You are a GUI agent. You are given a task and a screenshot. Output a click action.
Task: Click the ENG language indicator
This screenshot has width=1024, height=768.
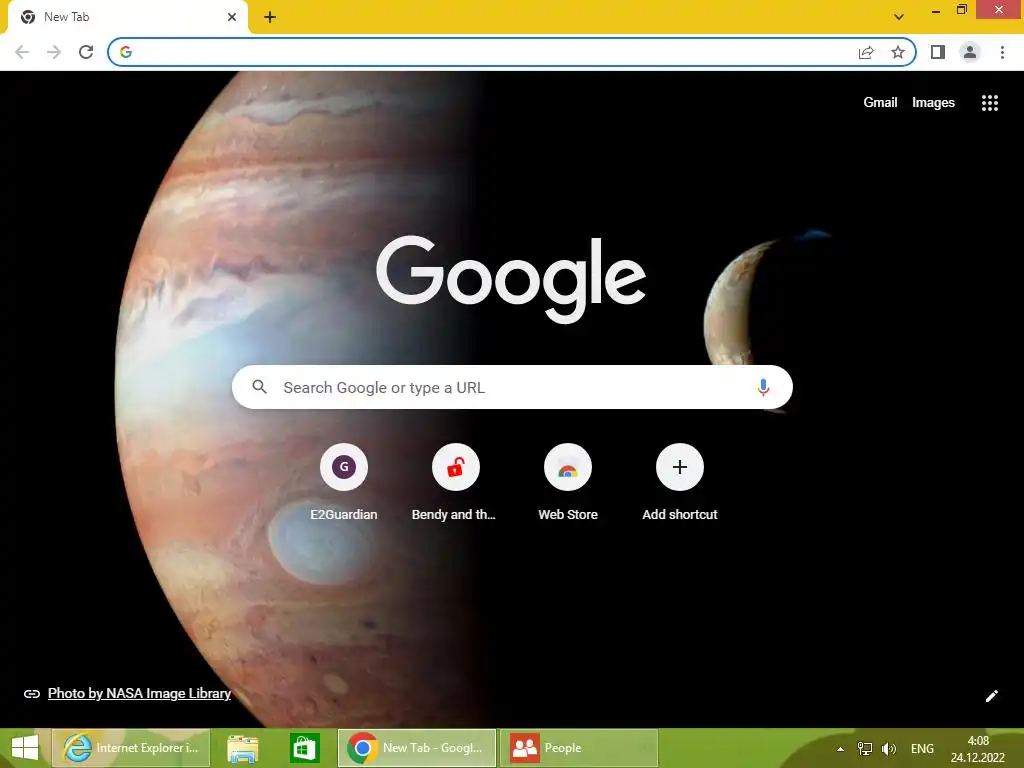[922, 749]
